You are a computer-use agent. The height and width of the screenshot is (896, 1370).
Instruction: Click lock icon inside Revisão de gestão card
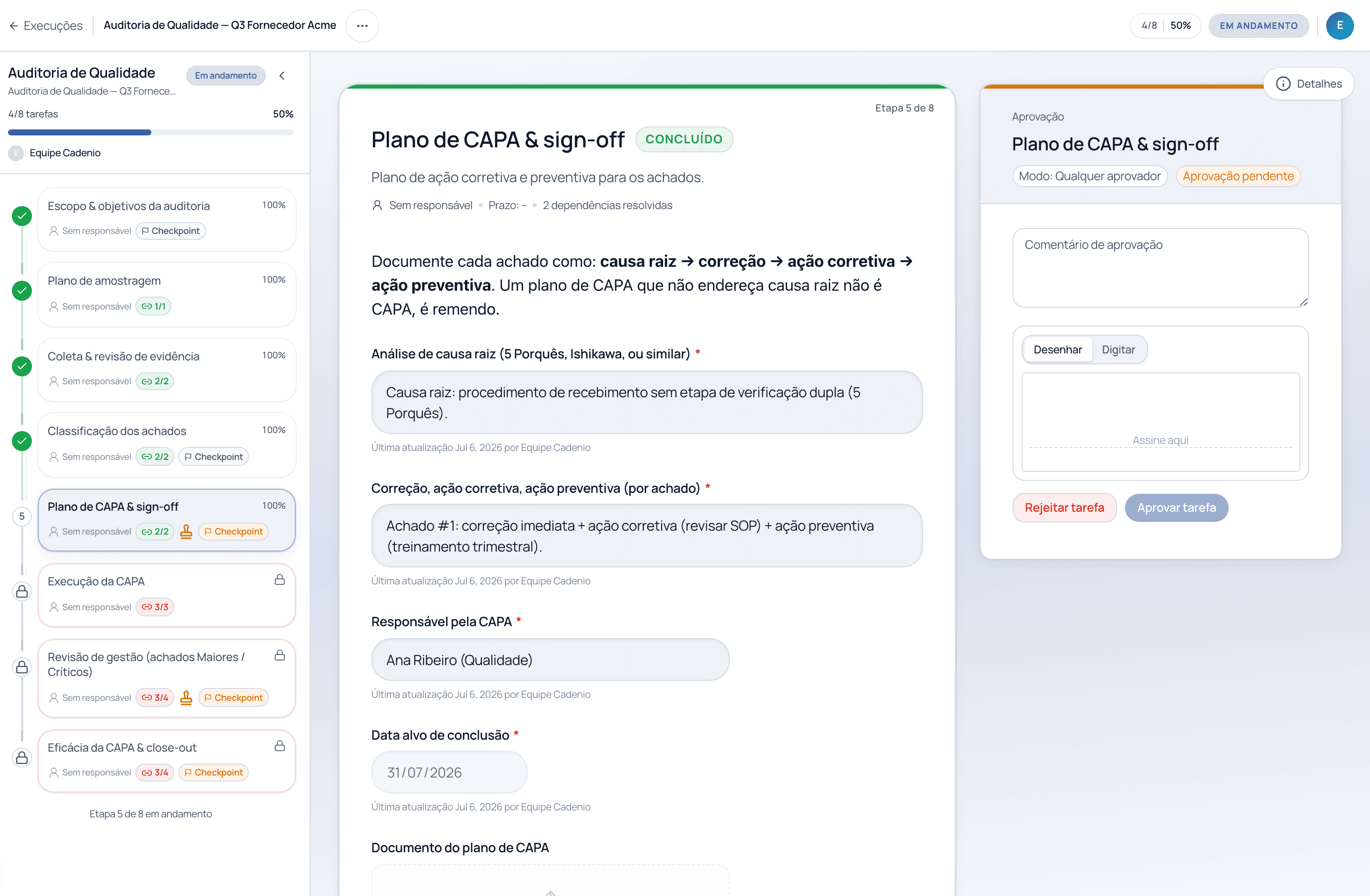point(280,656)
